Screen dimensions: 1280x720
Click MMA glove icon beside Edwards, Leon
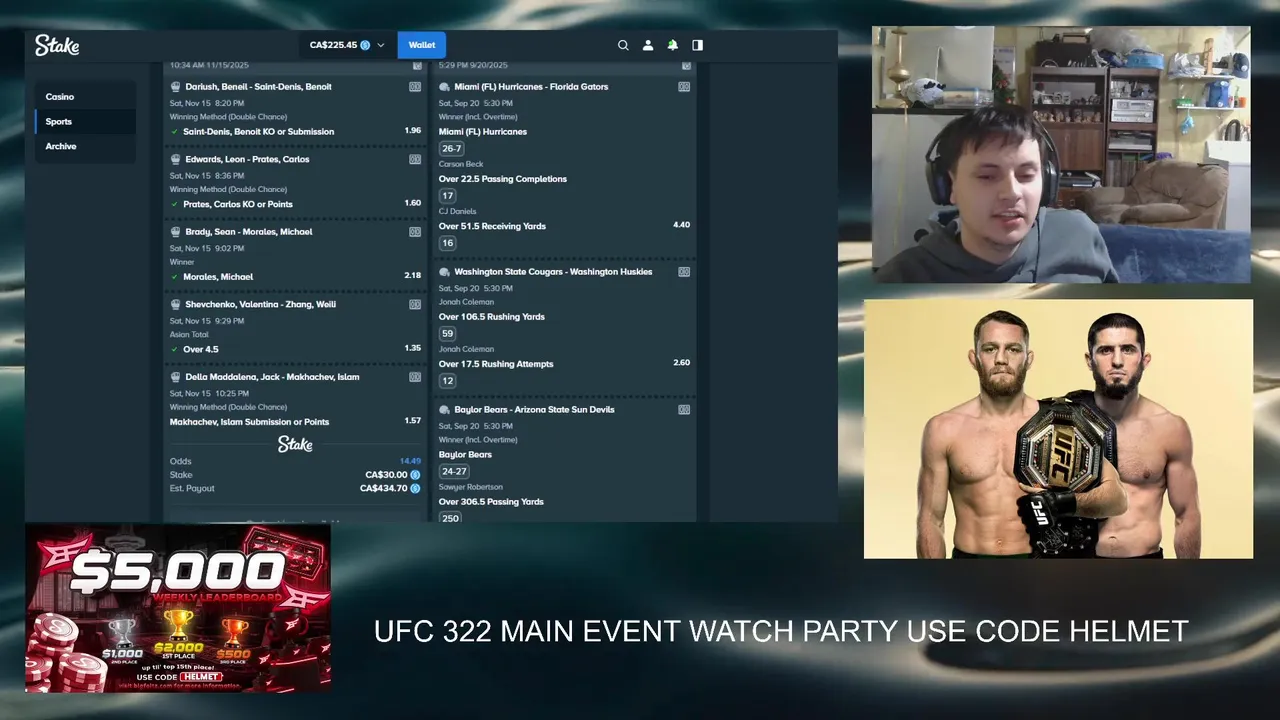pyautogui.click(x=175, y=159)
